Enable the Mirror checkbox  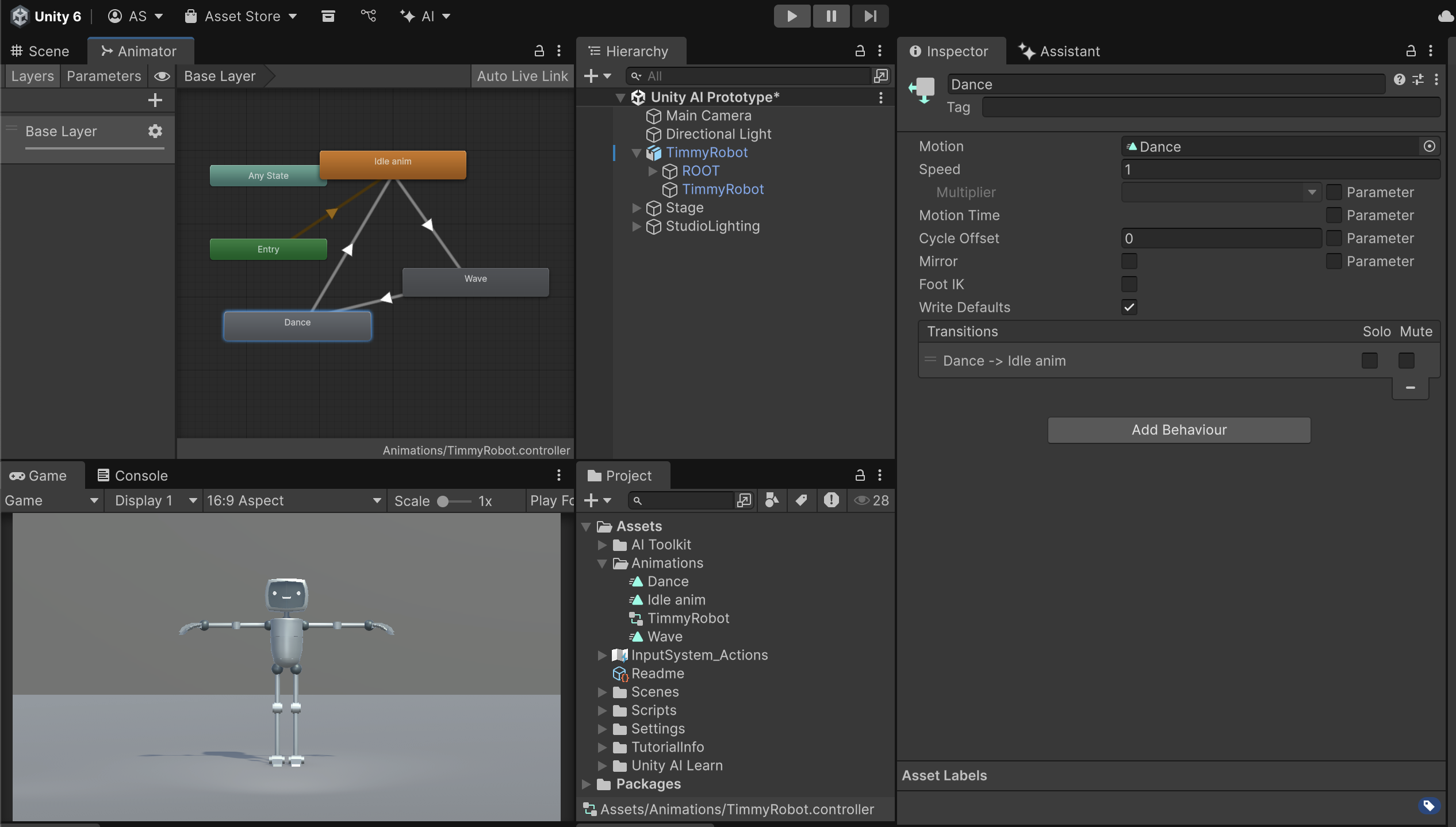click(x=1129, y=261)
